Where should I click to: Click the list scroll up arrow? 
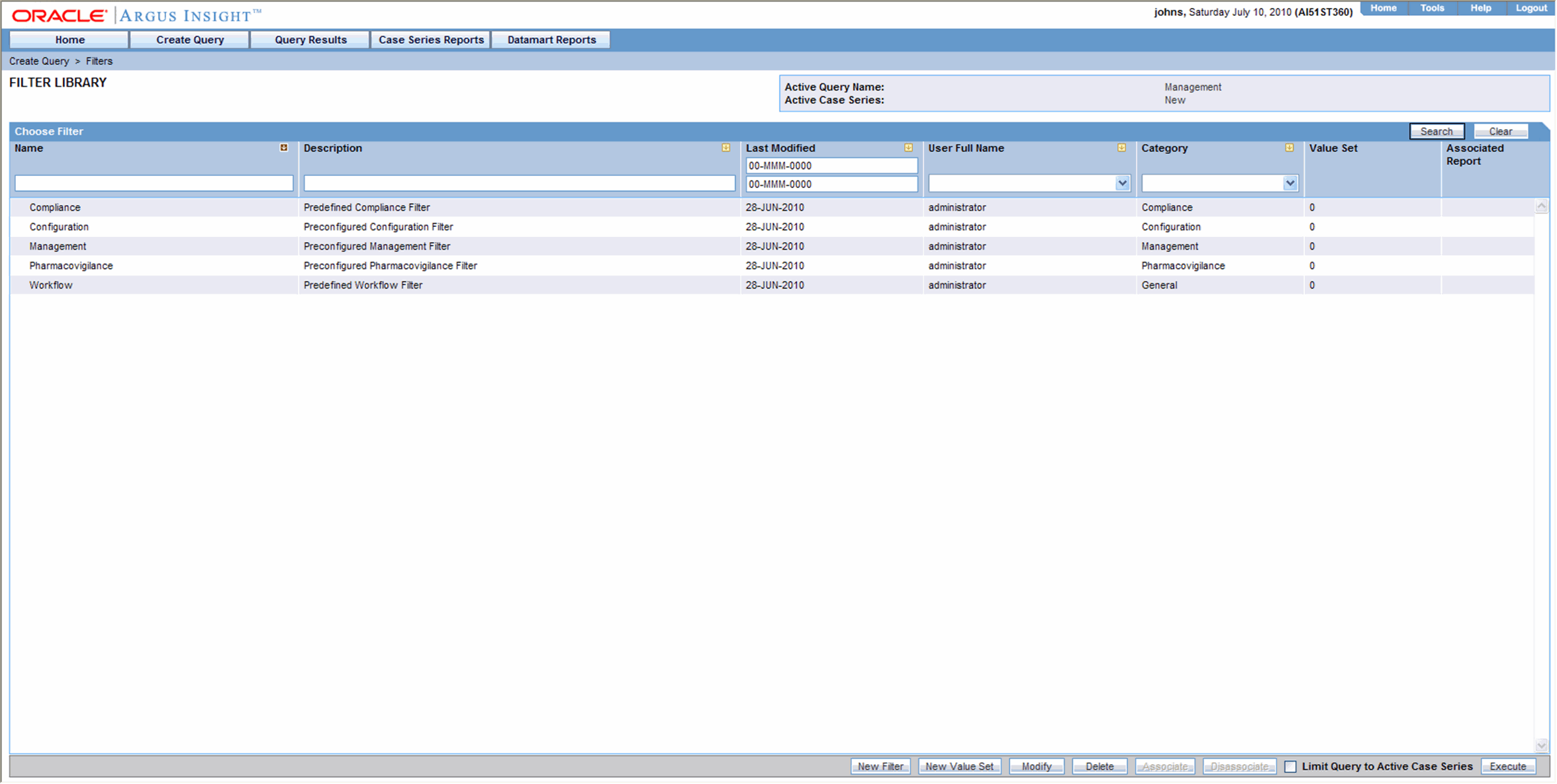1542,207
